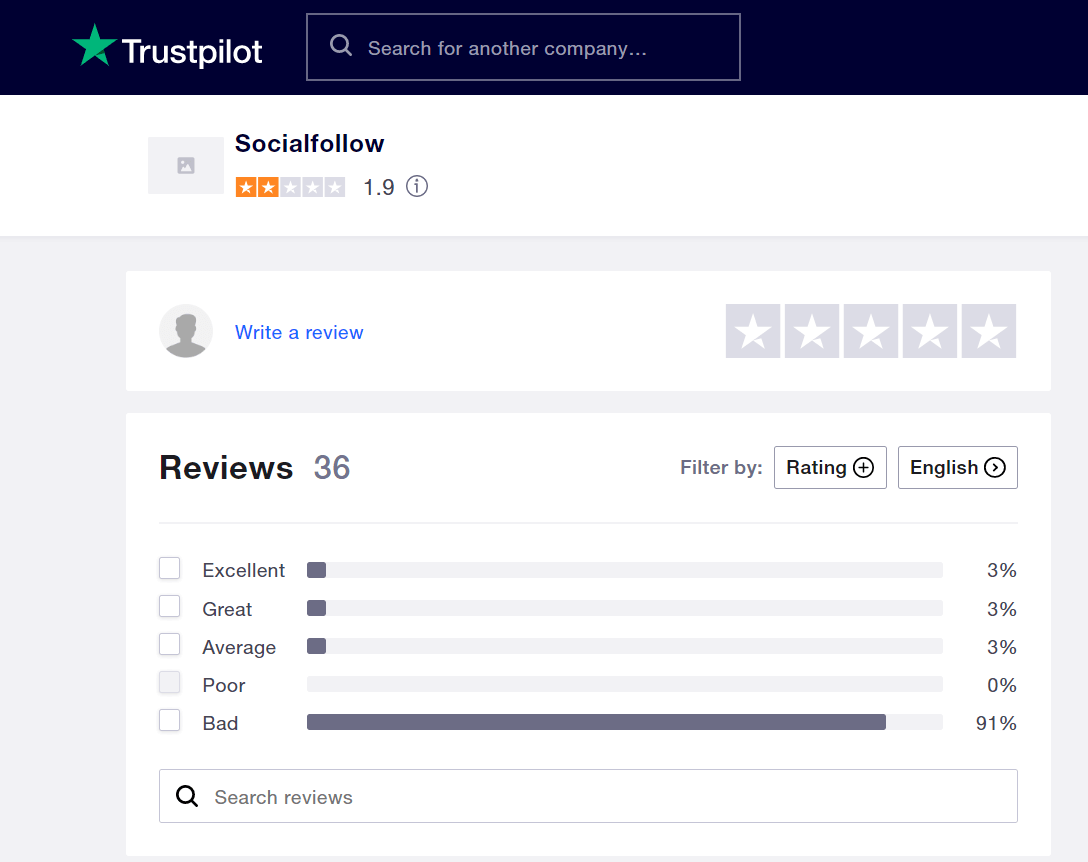1088x862 pixels.
Task: Open the Rating filter dropdown
Action: click(830, 468)
